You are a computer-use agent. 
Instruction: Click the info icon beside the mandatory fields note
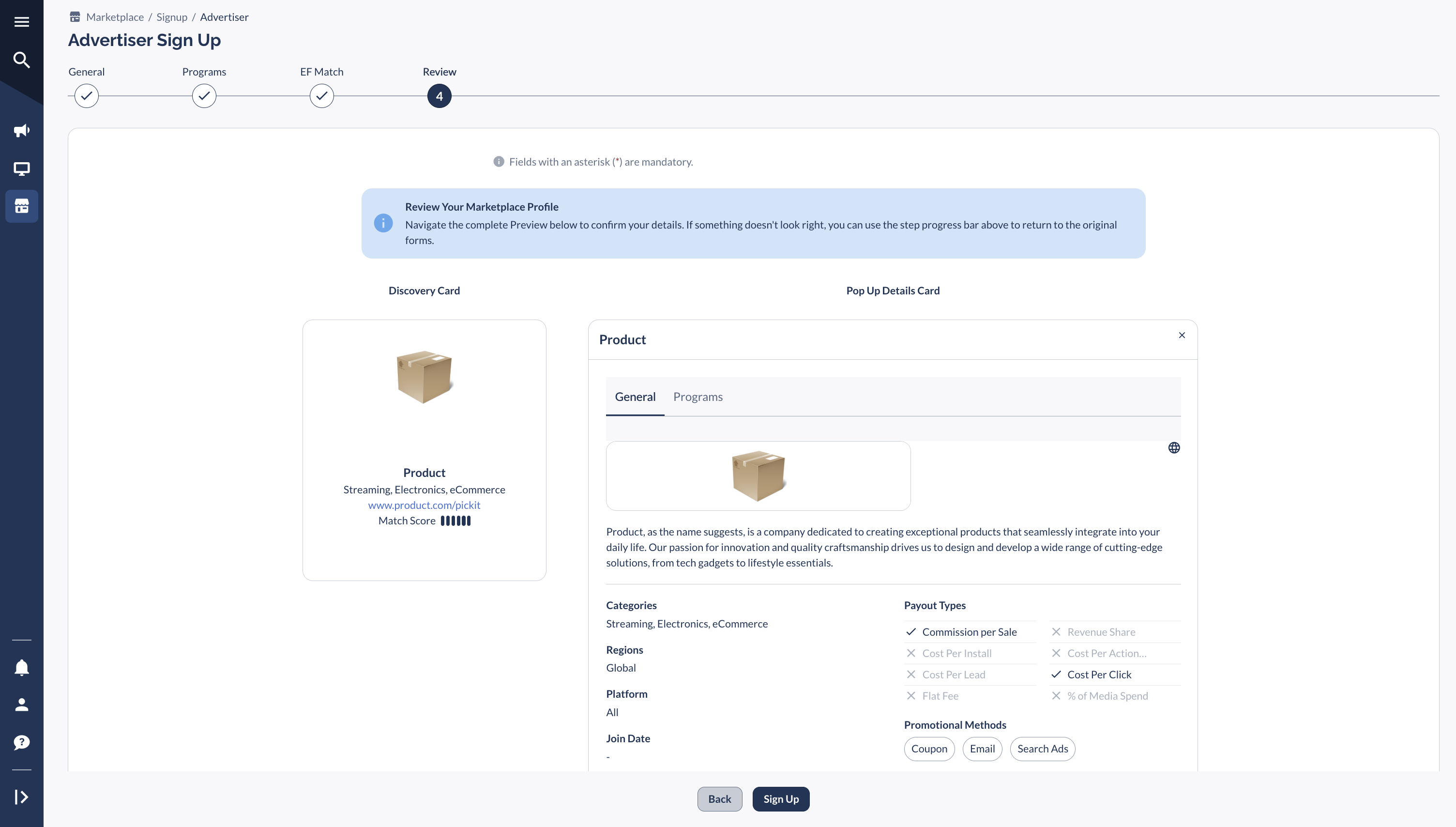(499, 162)
